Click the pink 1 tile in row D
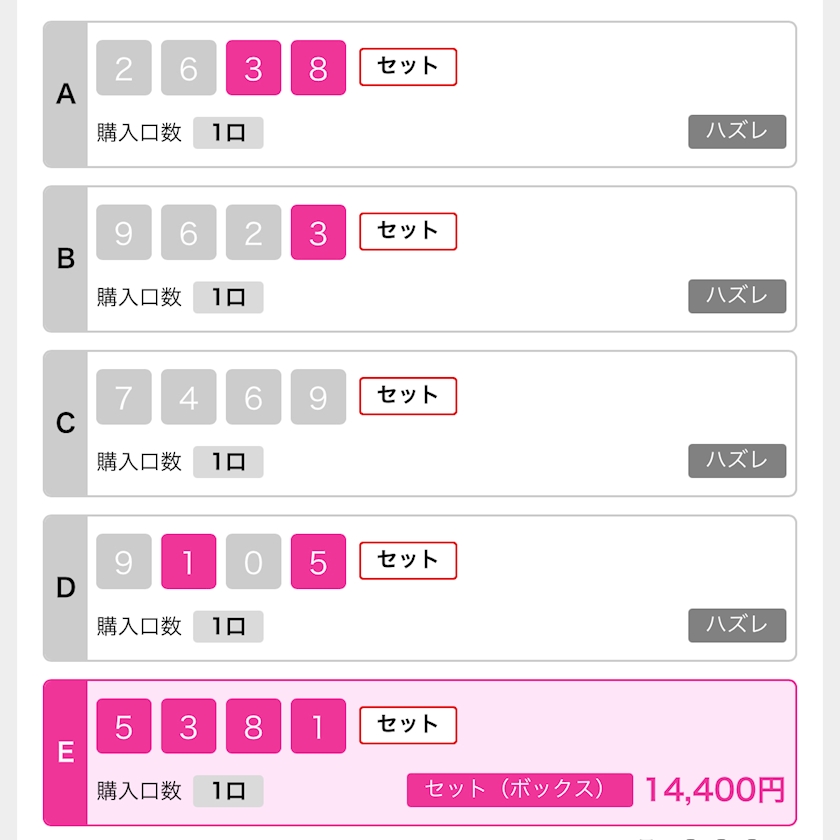 coord(188,562)
